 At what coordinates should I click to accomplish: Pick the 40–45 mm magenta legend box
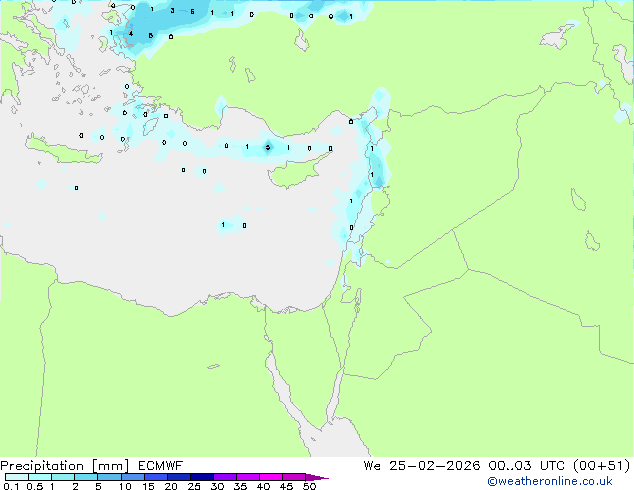pos(271,477)
